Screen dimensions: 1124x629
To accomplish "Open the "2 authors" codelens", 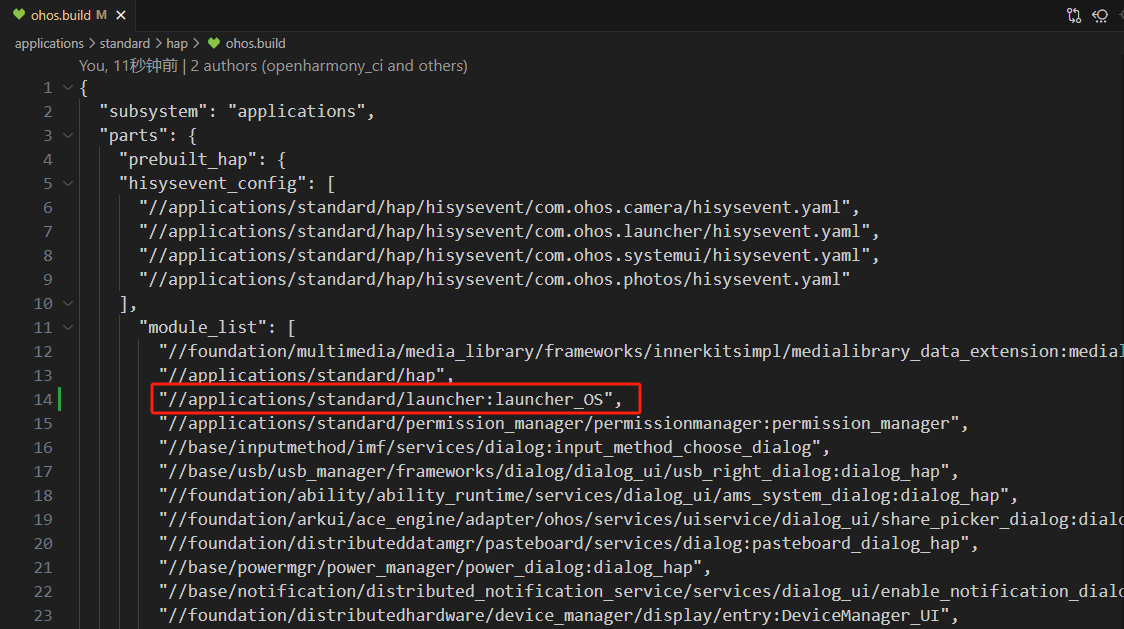I will point(329,66).
